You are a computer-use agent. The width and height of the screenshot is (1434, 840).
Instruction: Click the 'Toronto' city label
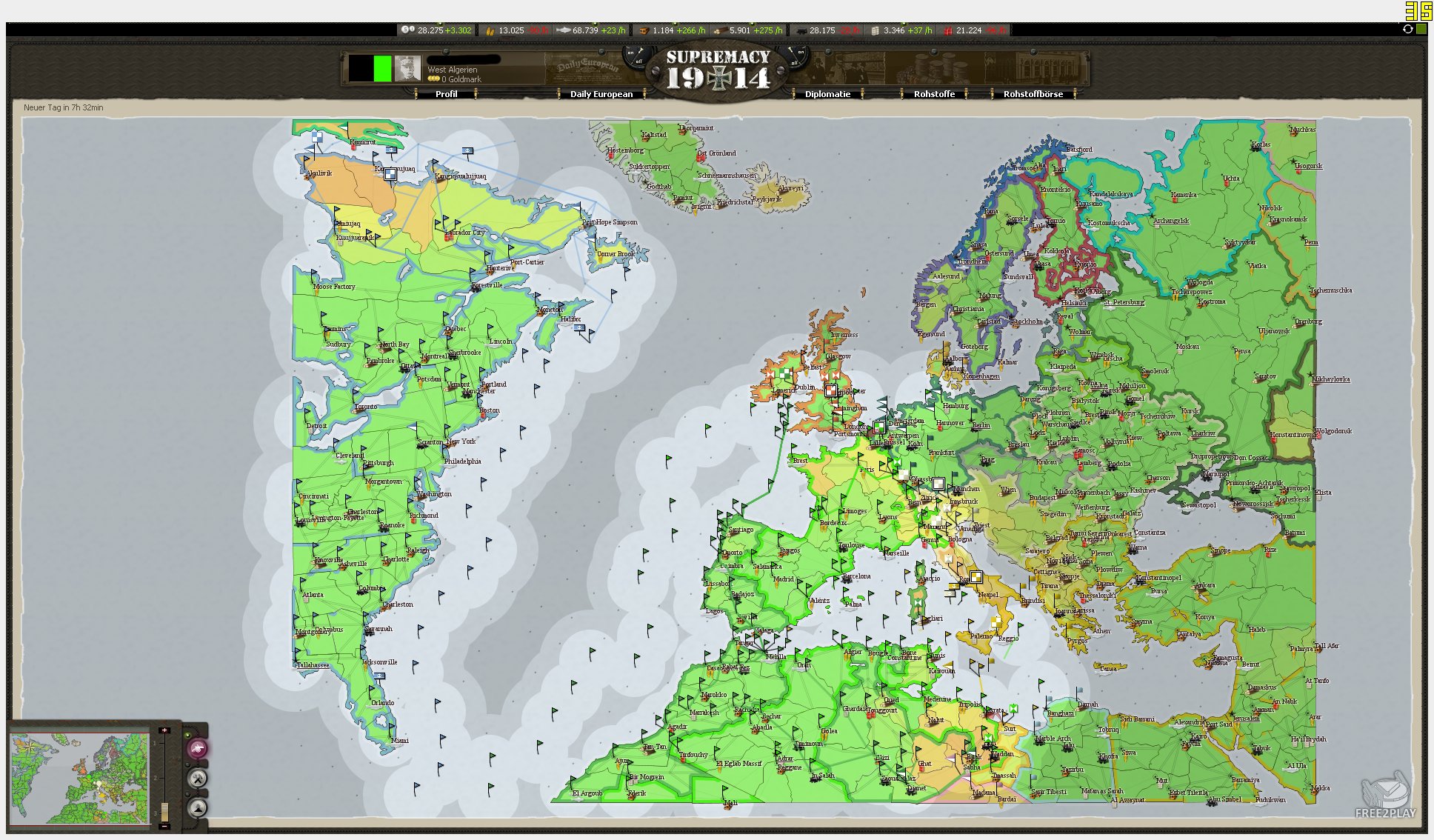365,407
